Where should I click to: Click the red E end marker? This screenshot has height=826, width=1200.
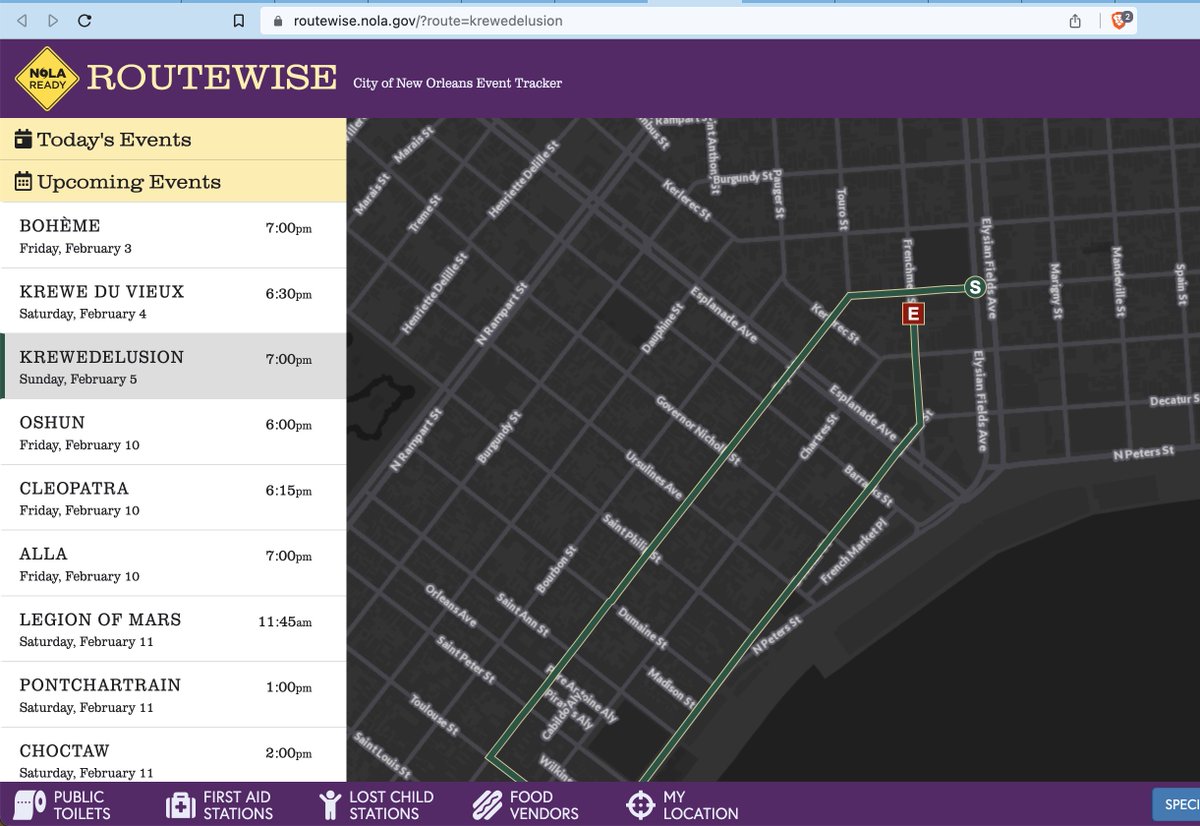[912, 314]
